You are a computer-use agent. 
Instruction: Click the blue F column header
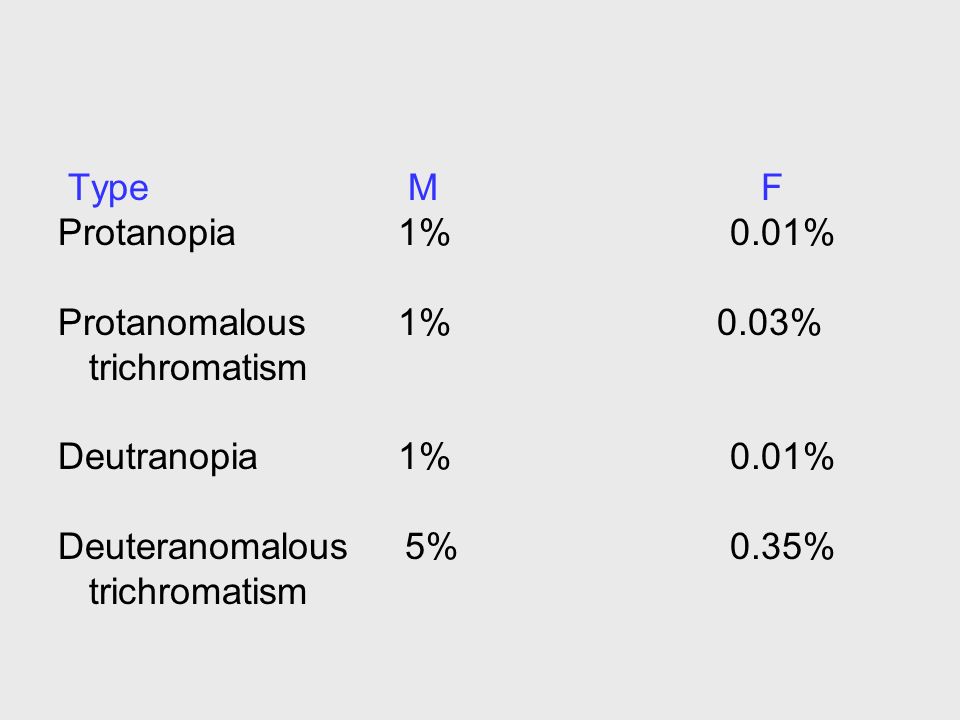click(x=771, y=187)
